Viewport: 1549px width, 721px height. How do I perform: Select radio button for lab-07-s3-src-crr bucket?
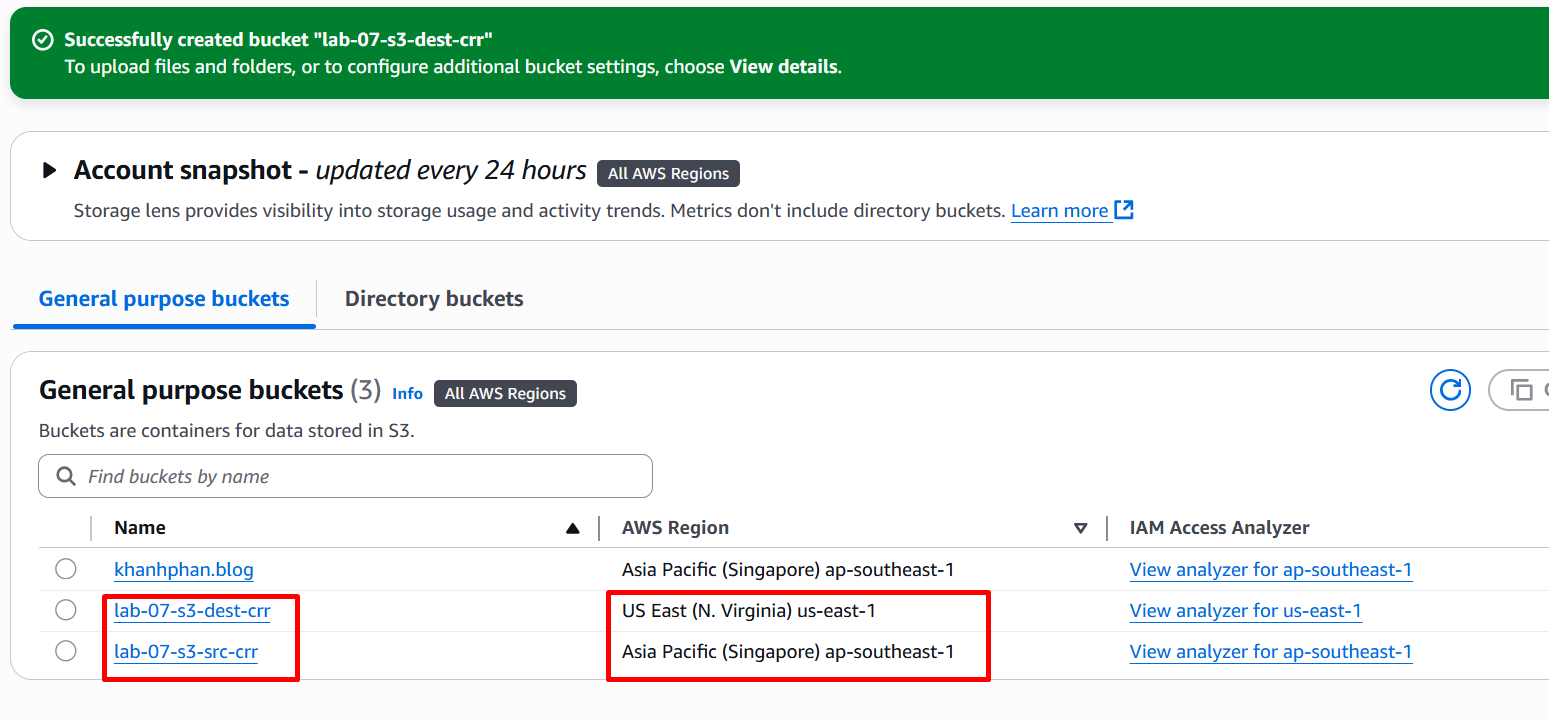coord(66,651)
